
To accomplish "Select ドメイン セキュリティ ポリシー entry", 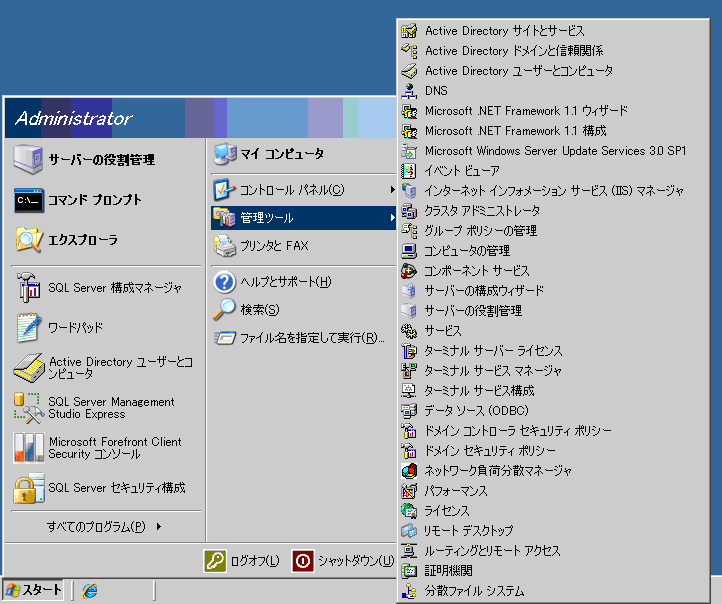I will coord(553,451).
